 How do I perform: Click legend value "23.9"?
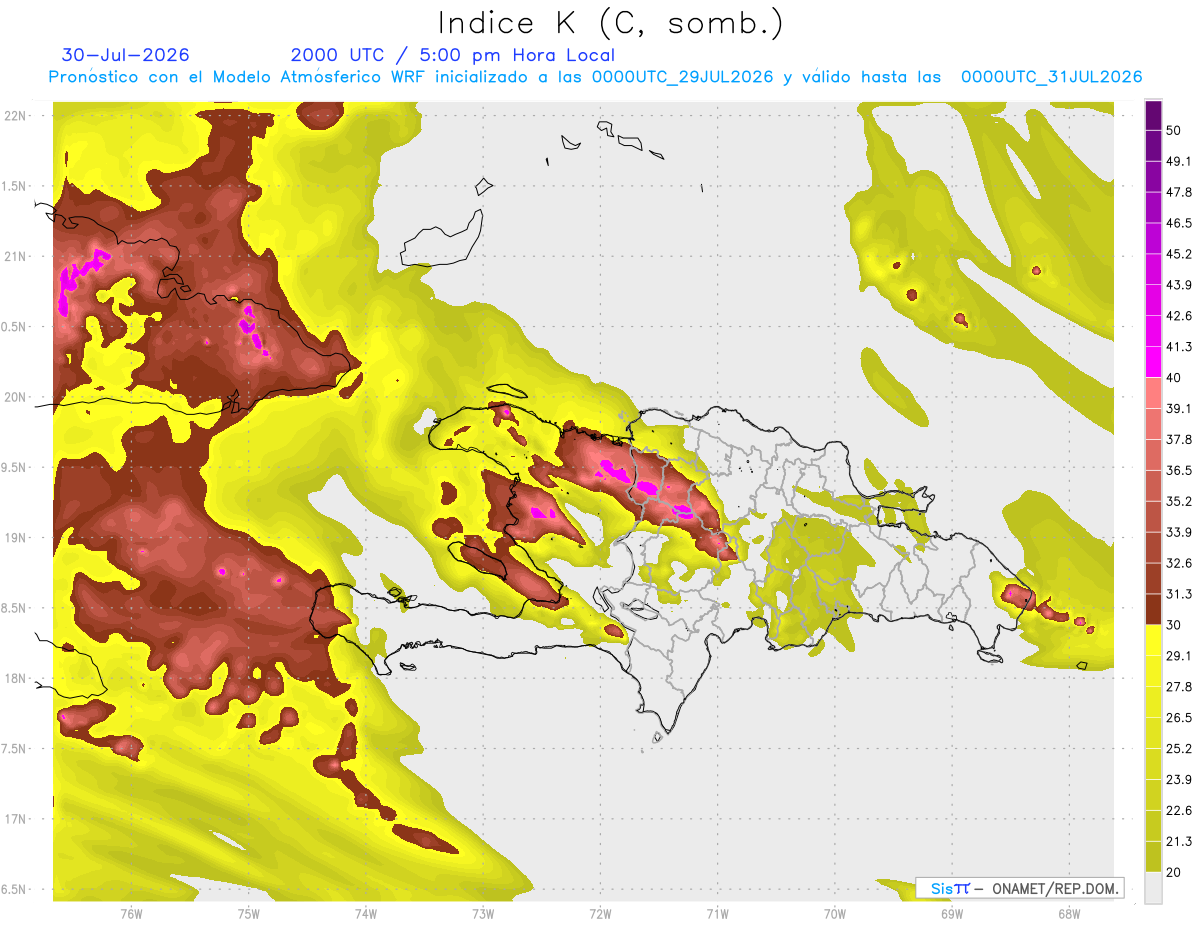tap(1179, 779)
